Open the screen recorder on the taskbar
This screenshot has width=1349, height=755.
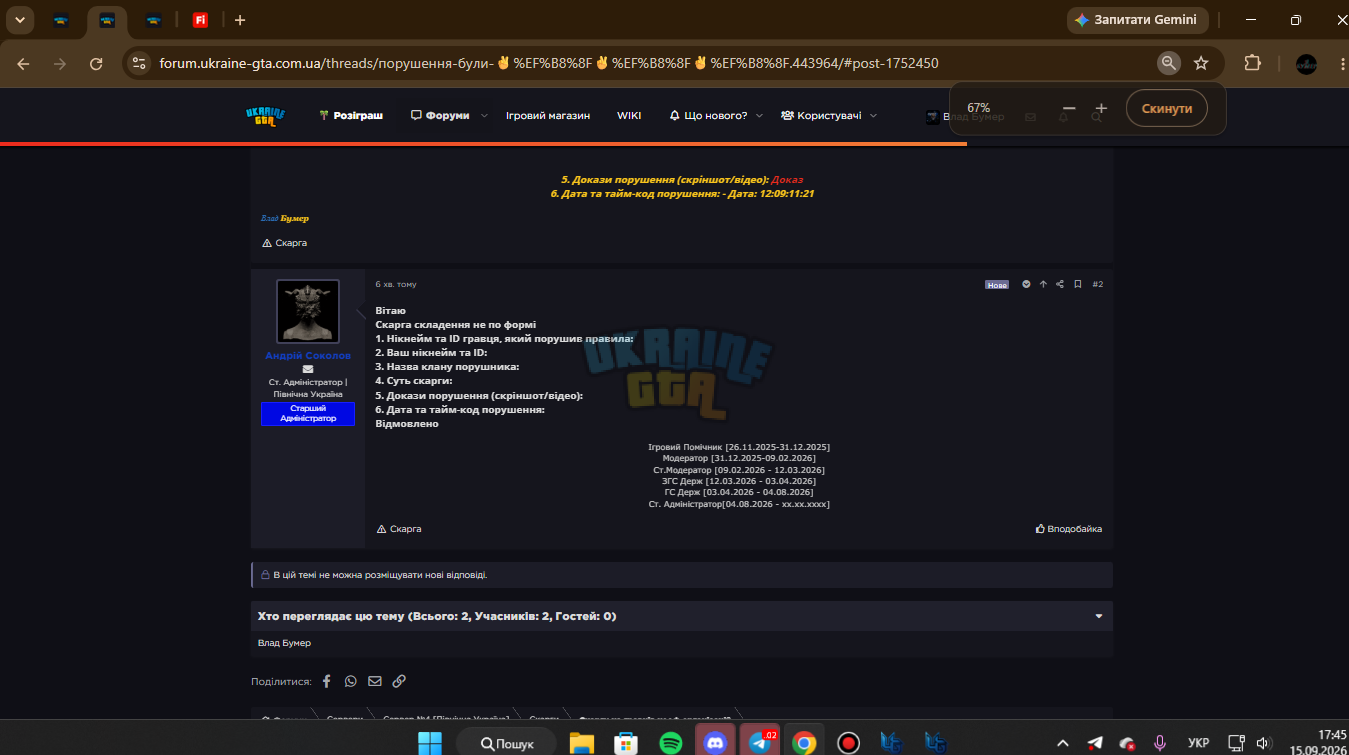[849, 743]
